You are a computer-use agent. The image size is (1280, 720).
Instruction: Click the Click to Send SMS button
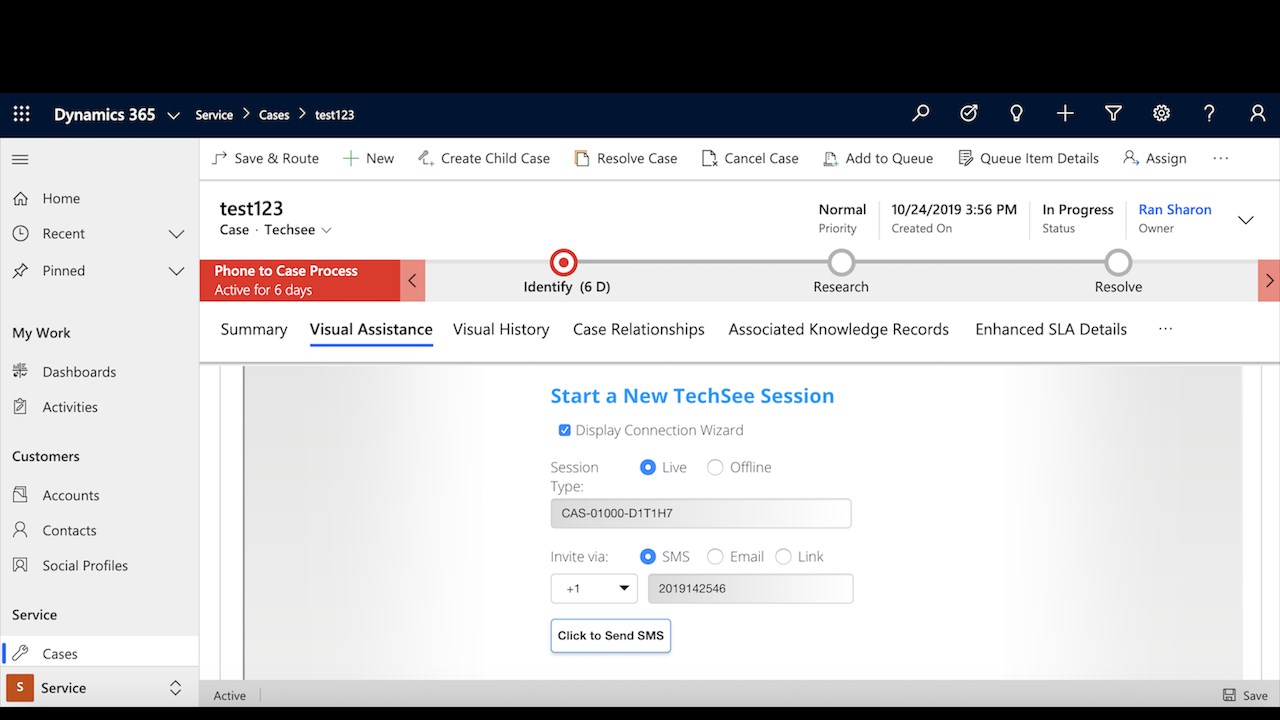pyautogui.click(x=611, y=636)
